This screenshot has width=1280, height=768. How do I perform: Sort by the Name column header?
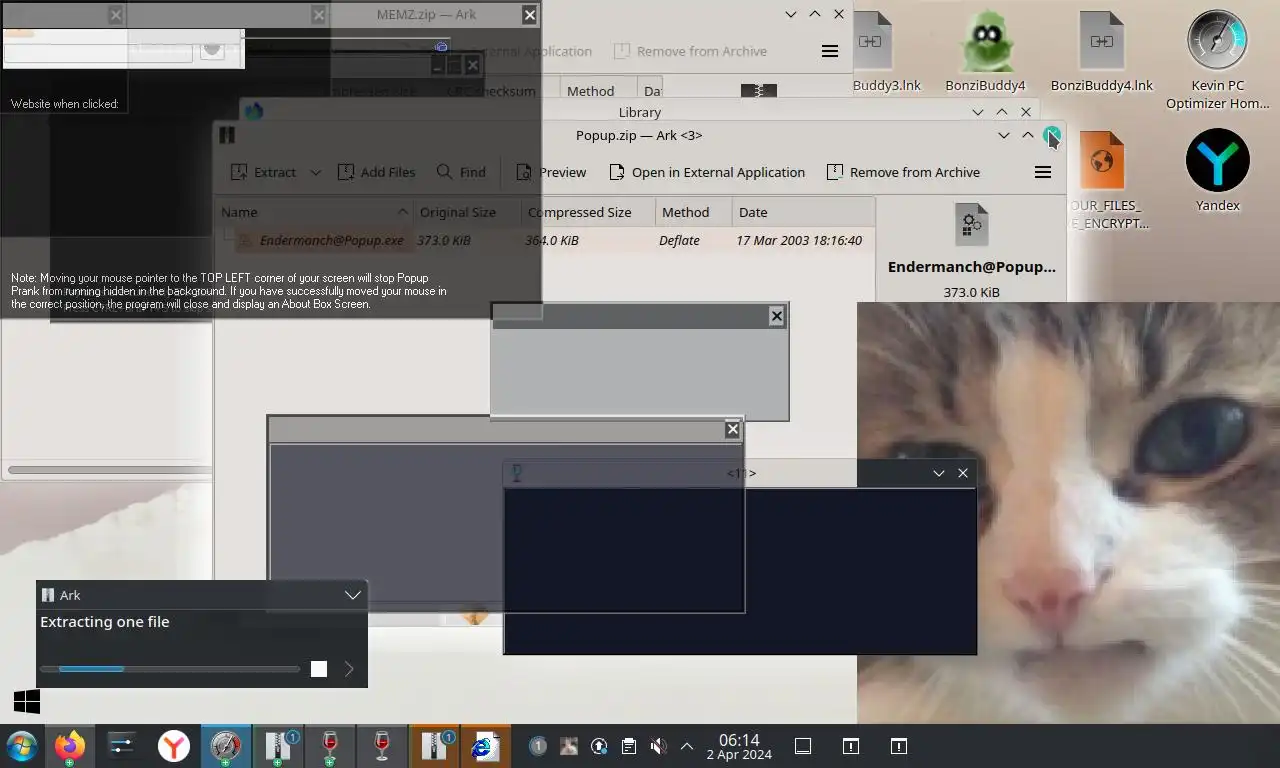[315, 212]
